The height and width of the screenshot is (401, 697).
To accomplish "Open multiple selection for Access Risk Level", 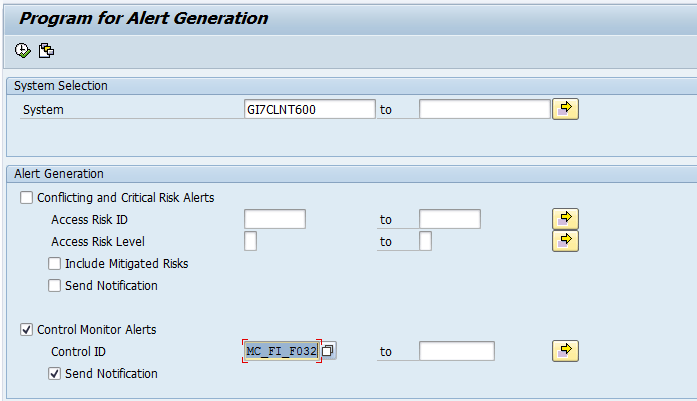I will click(x=566, y=240).
